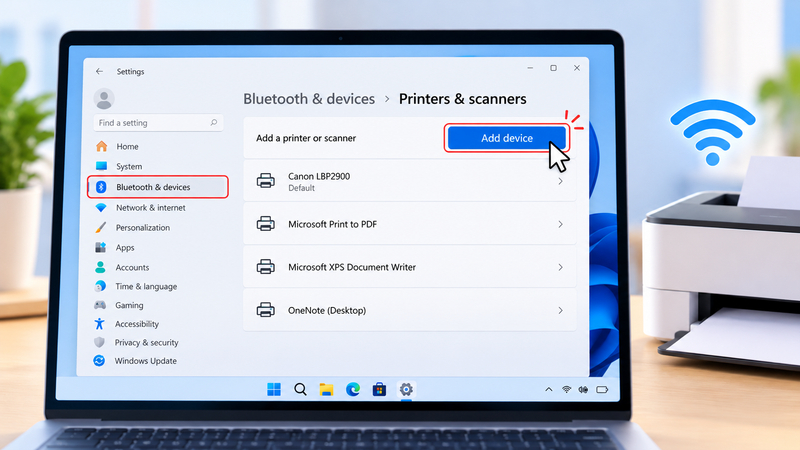Screen dimensions: 800x450
Task: Click the search magnifier in Find a setting
Action: (214, 122)
